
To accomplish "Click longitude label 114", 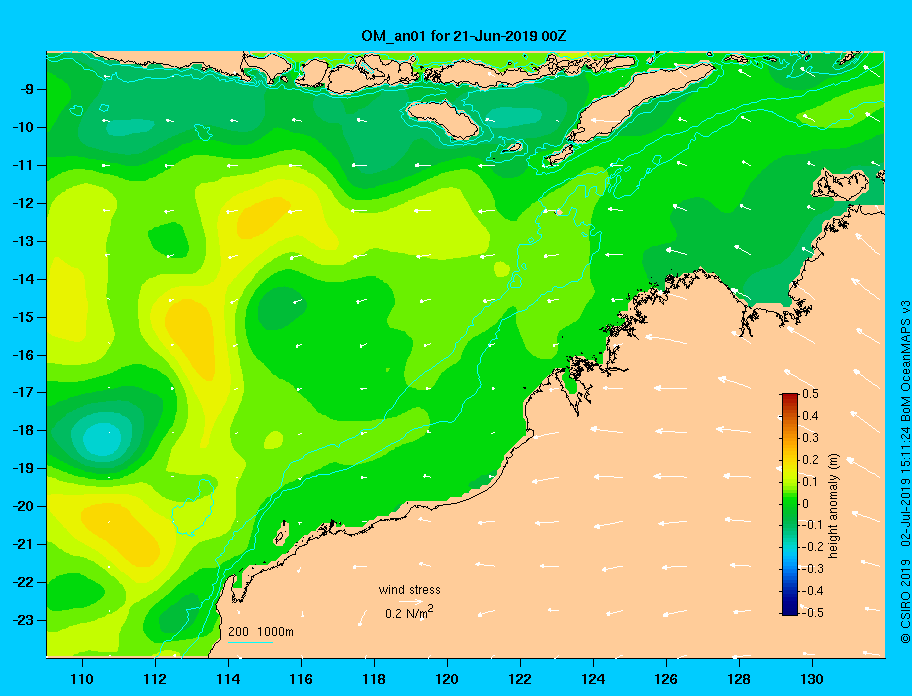I will pos(228,679).
